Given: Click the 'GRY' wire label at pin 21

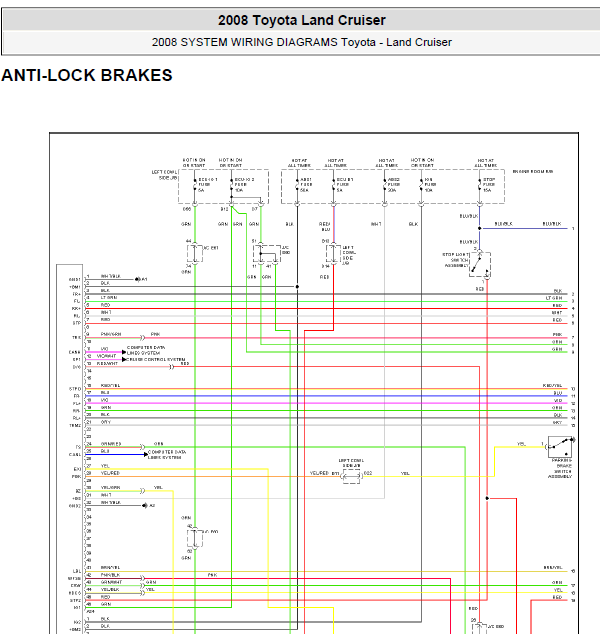Looking at the screenshot, I should (106, 422).
